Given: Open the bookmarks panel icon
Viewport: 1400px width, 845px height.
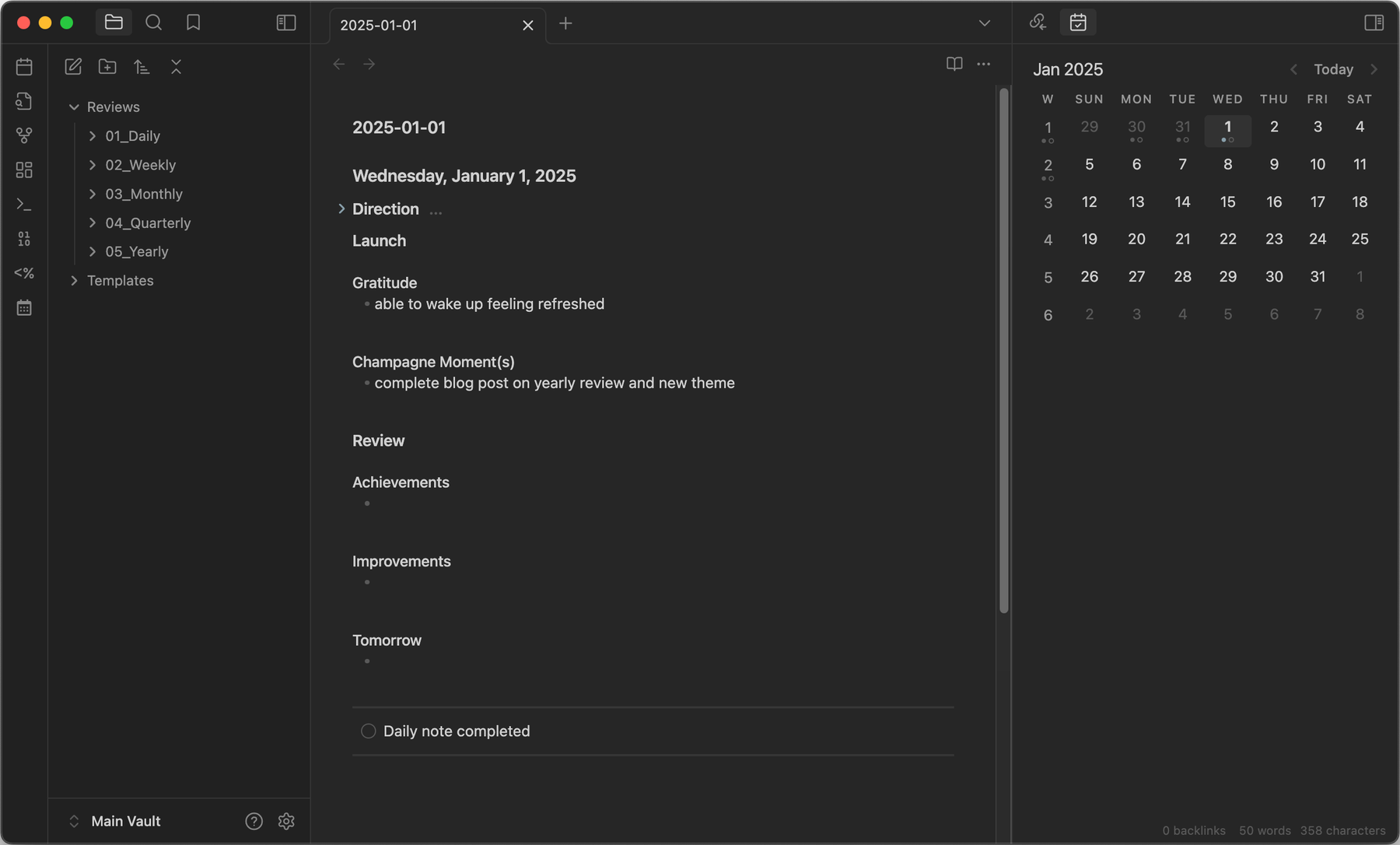Looking at the screenshot, I should point(193,23).
